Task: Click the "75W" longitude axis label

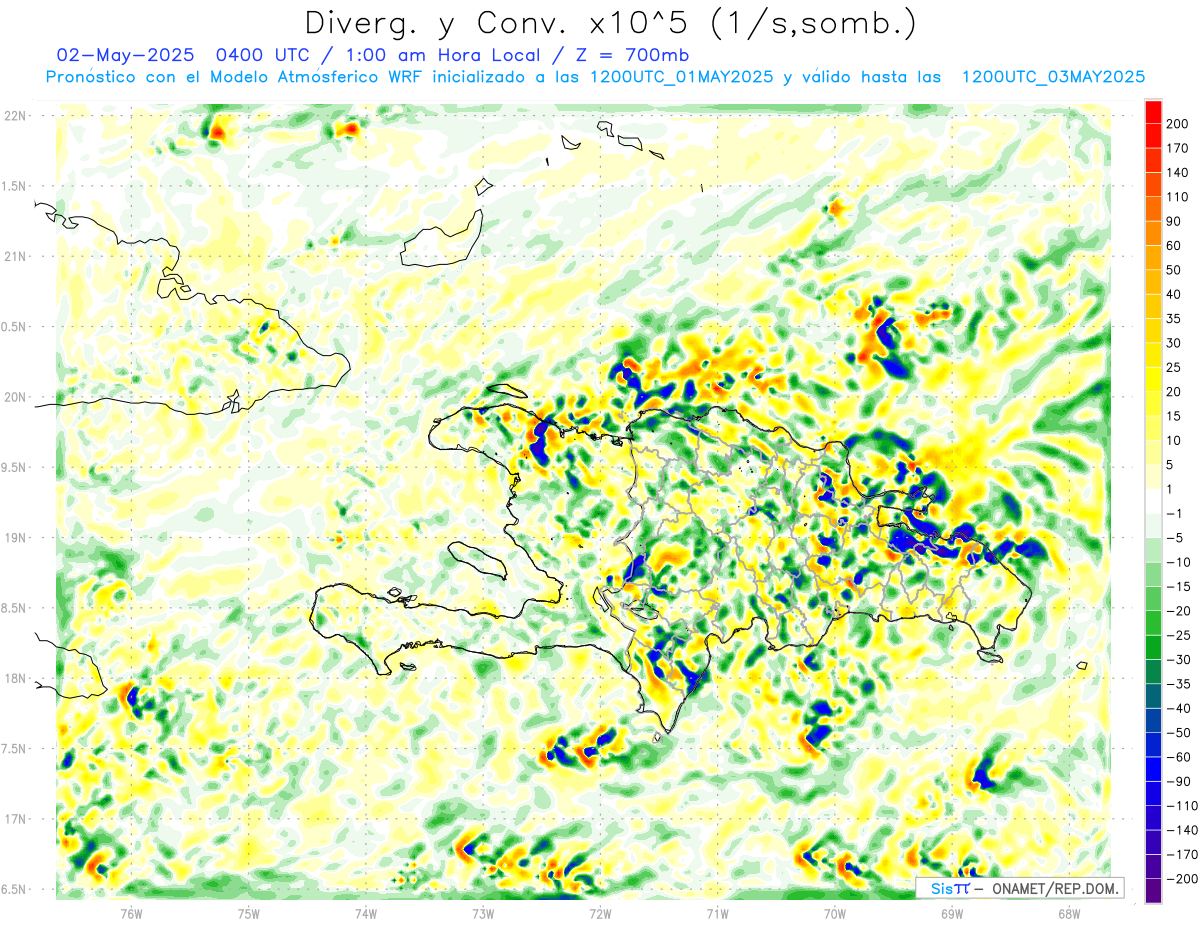Action: (x=249, y=913)
